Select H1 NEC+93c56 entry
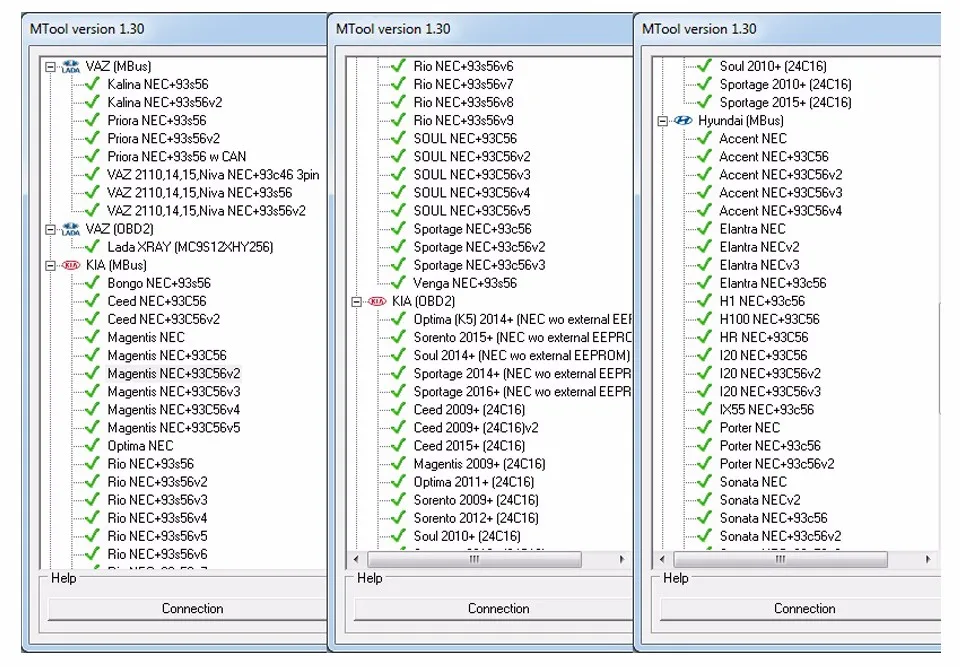Image resolution: width=960 pixels, height=667 pixels. pyautogui.click(x=762, y=301)
